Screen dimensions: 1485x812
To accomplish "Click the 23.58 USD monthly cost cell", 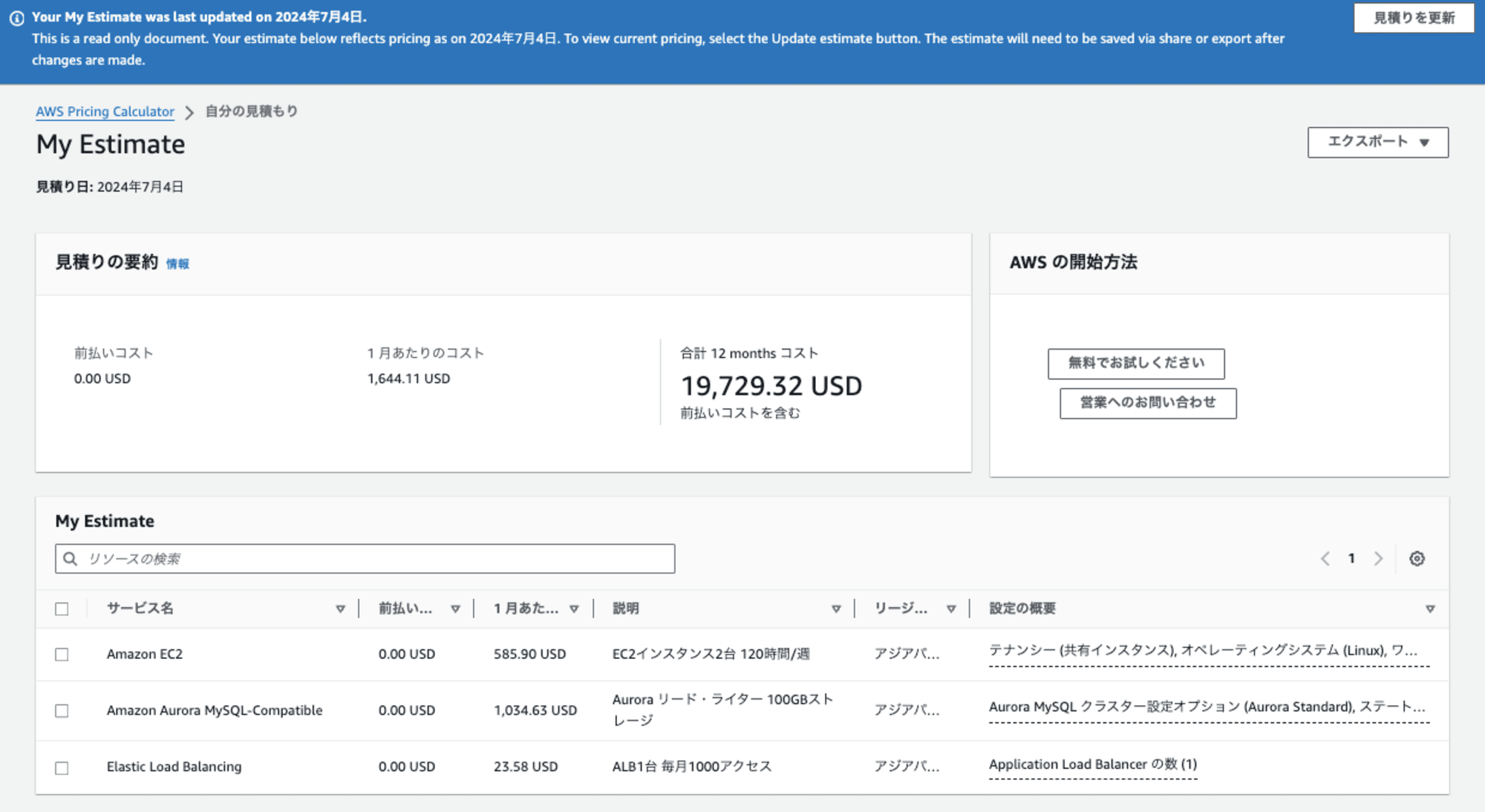I will [526, 767].
